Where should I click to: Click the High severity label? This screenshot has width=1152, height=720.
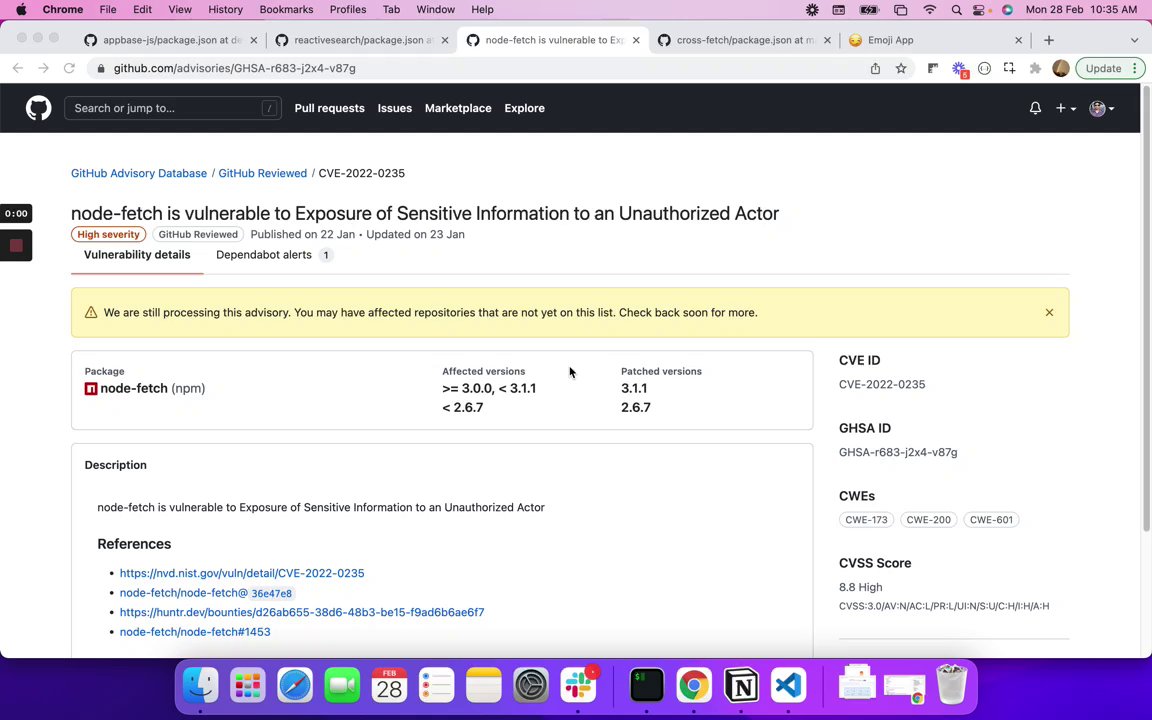(x=109, y=234)
